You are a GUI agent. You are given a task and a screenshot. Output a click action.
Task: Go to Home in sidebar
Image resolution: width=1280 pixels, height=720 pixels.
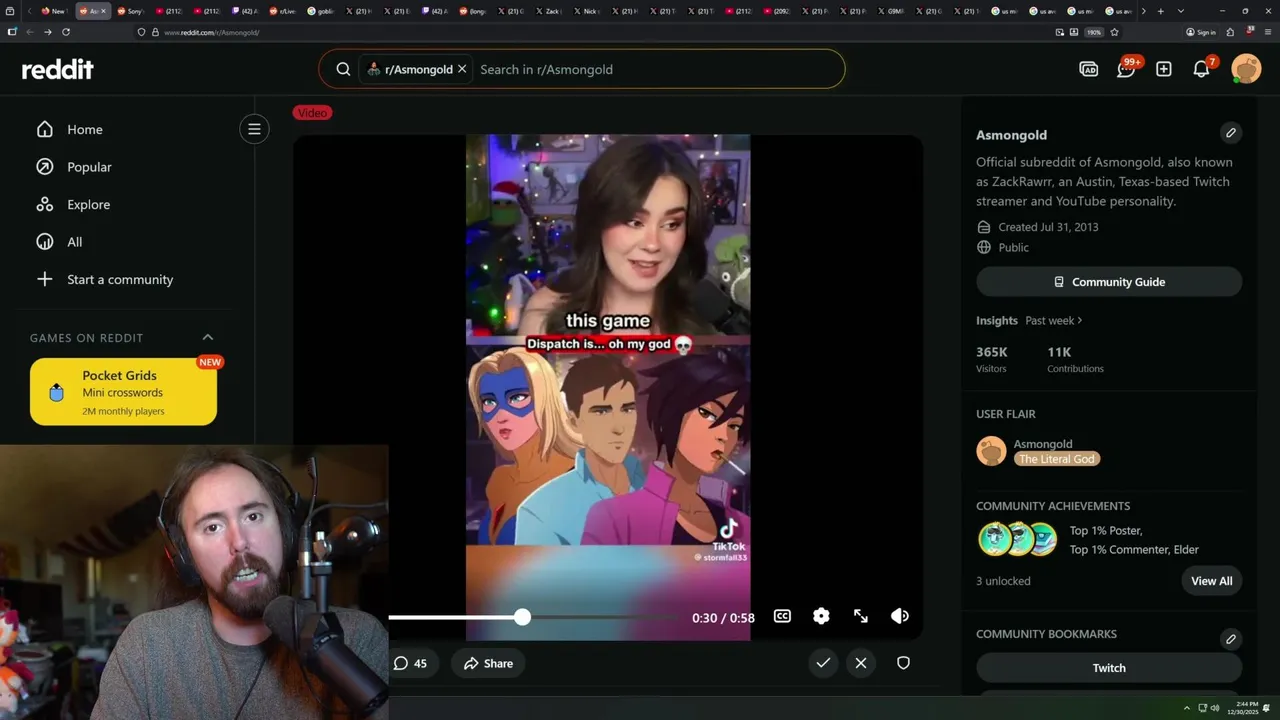tap(85, 129)
